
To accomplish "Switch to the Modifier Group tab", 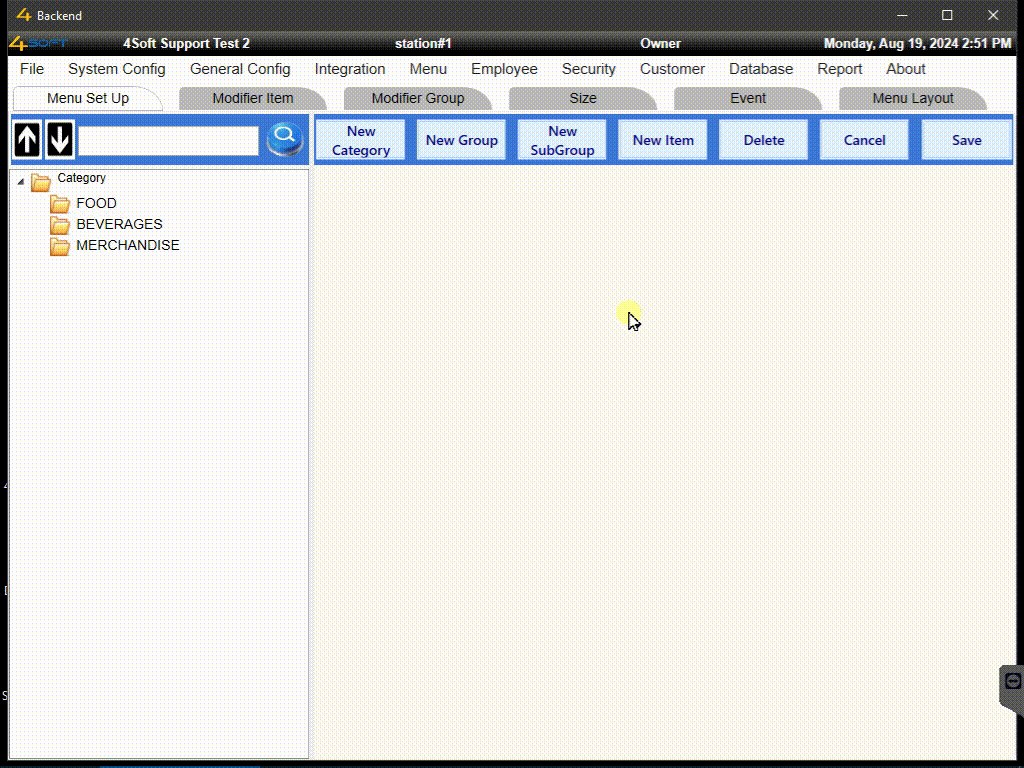I will pyautogui.click(x=418, y=99).
